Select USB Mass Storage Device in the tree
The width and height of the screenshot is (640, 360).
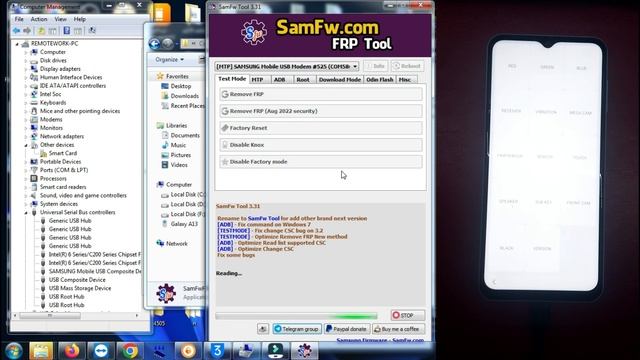(x=80, y=288)
